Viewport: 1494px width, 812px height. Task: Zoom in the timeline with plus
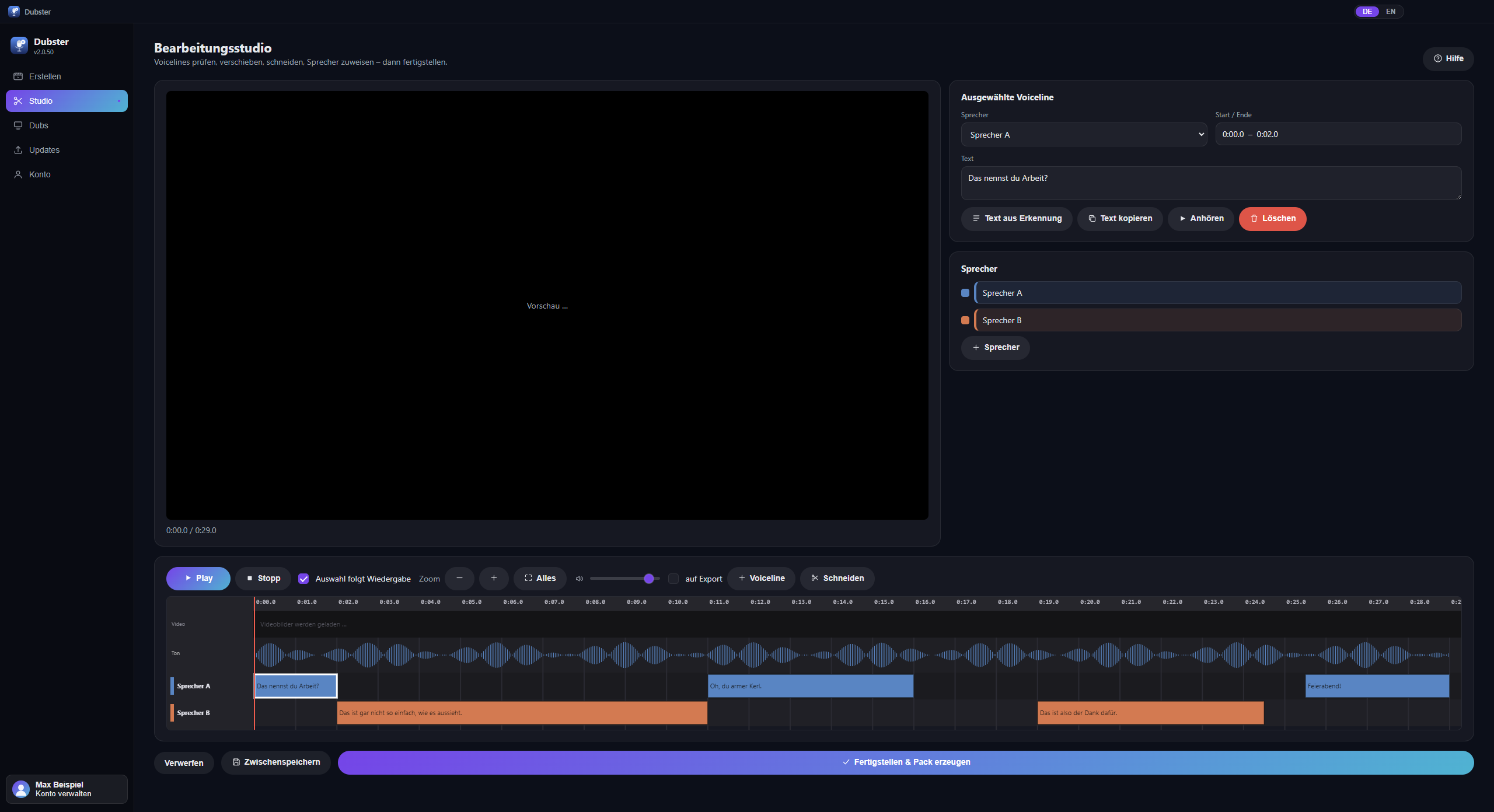pos(494,579)
